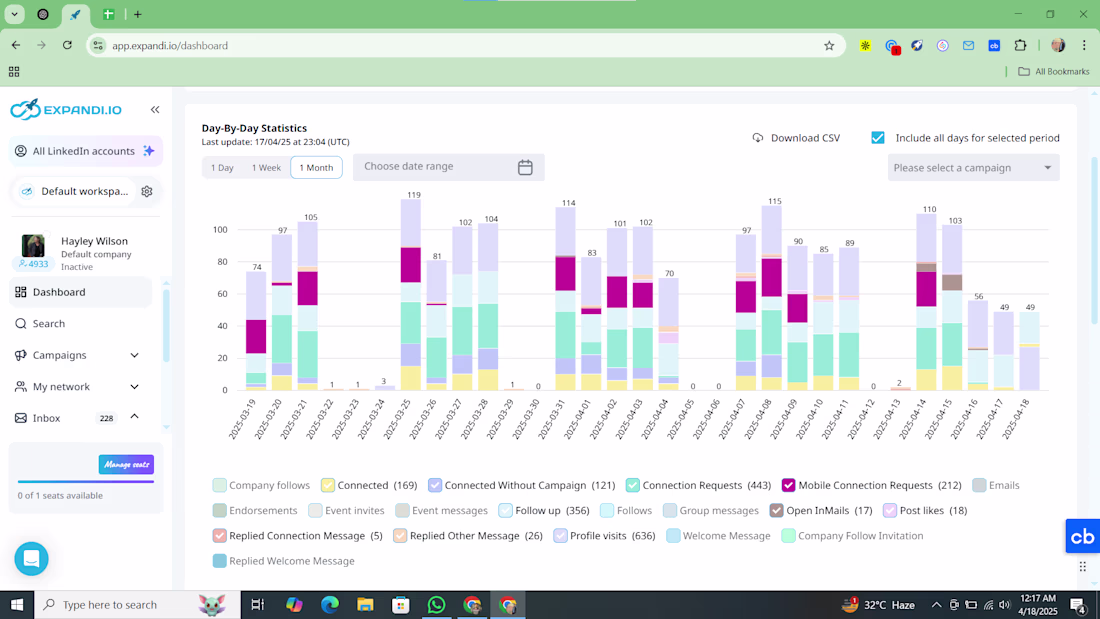Collapse the sidebar with double-chevron icon

click(155, 109)
